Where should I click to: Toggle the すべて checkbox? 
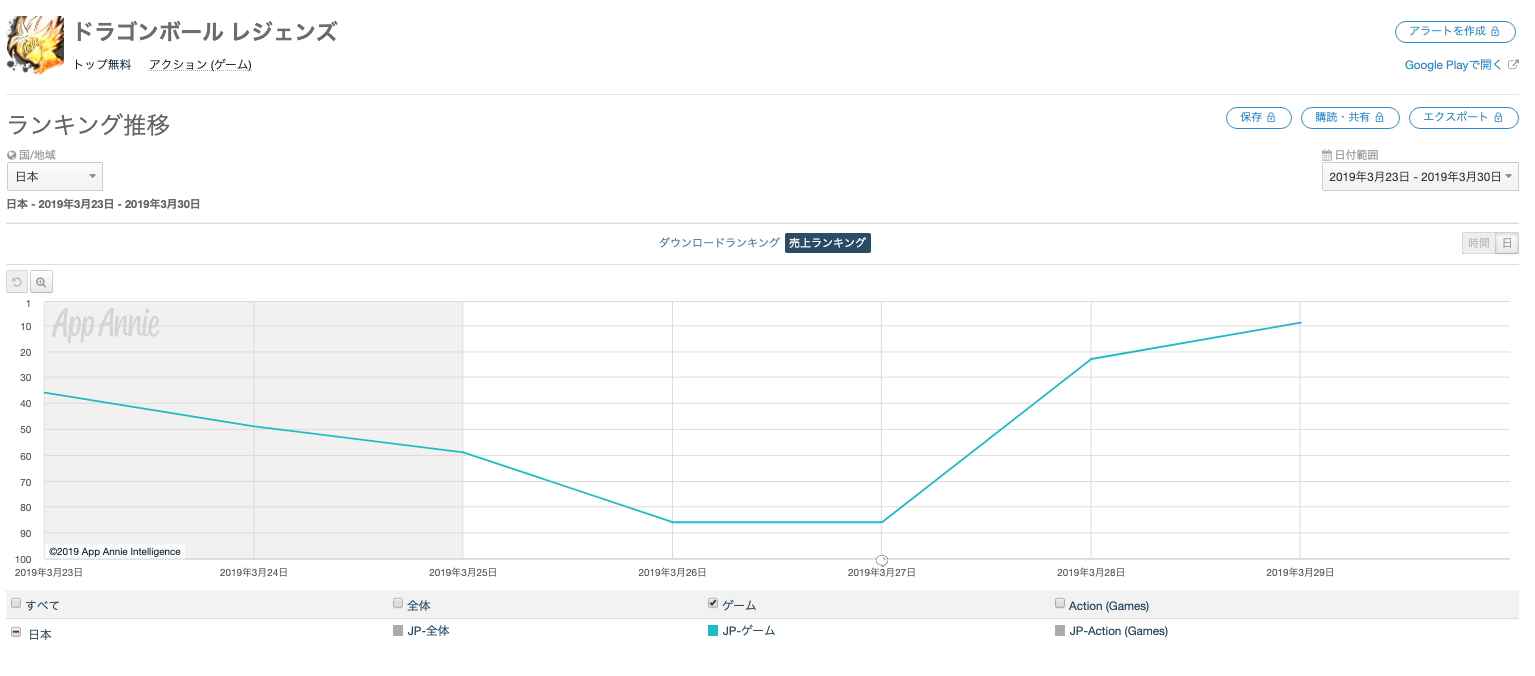pyautogui.click(x=15, y=604)
